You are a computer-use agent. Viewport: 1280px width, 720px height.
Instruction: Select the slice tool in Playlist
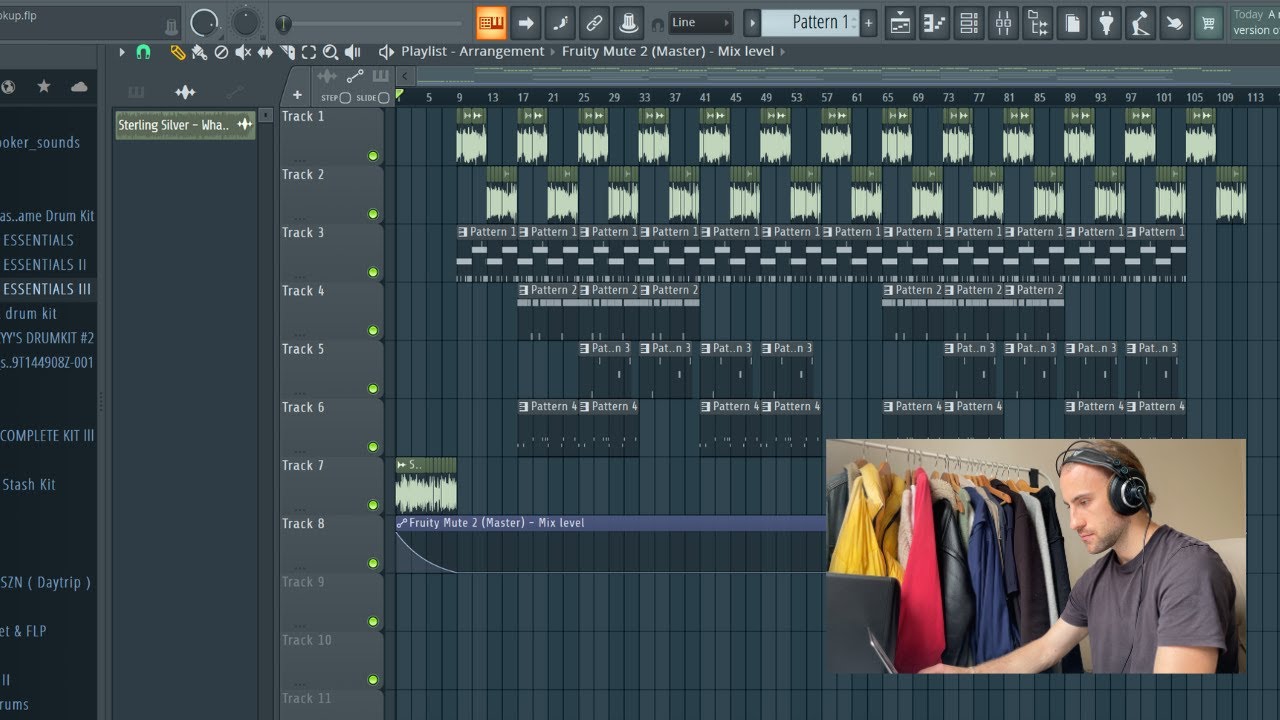coord(287,52)
